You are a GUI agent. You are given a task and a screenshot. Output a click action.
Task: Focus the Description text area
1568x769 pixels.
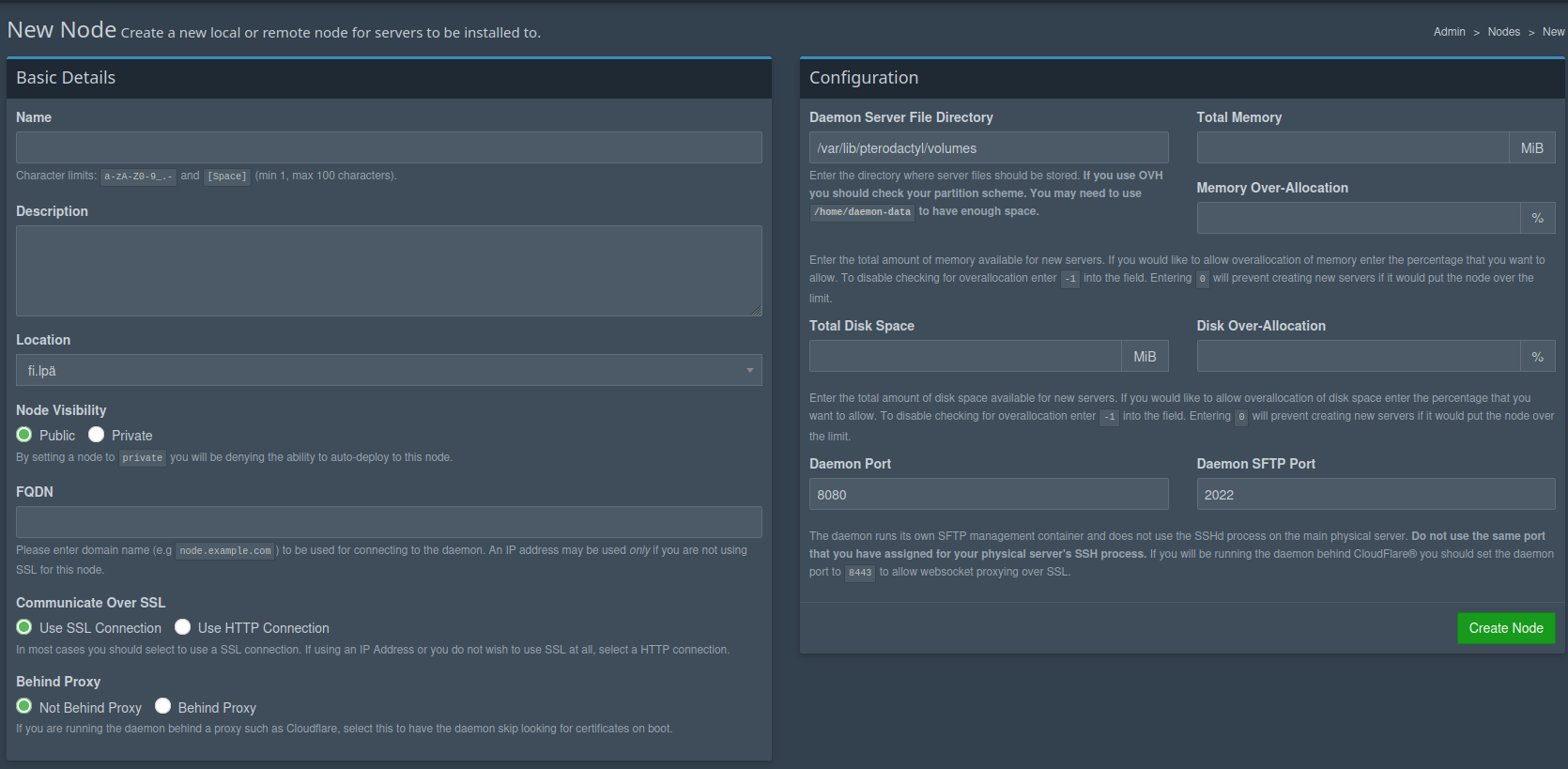pos(389,270)
